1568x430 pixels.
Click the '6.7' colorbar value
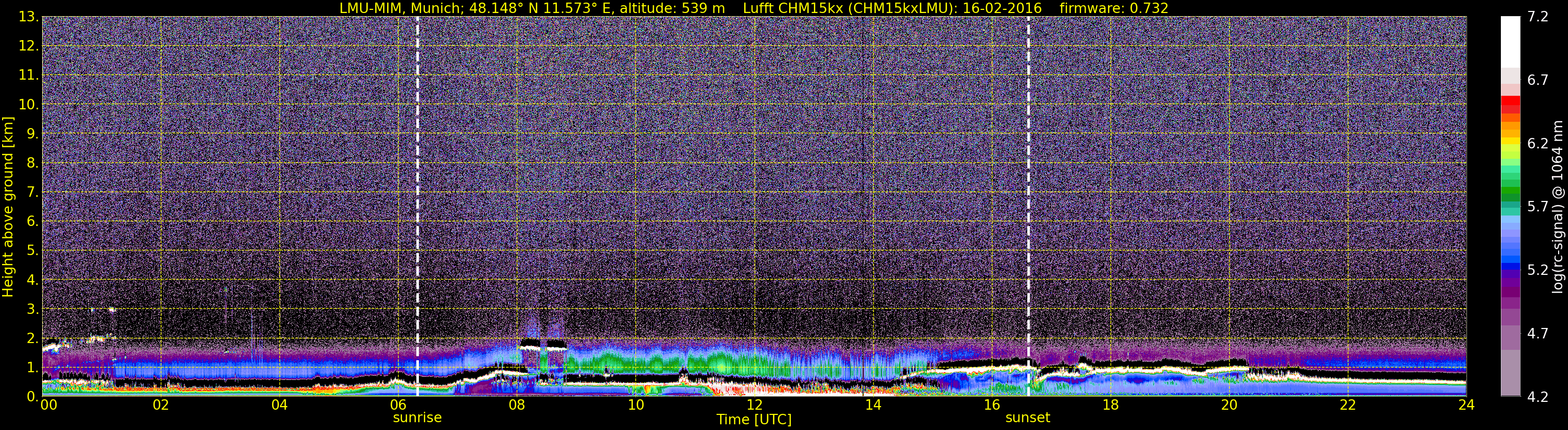point(1538,80)
